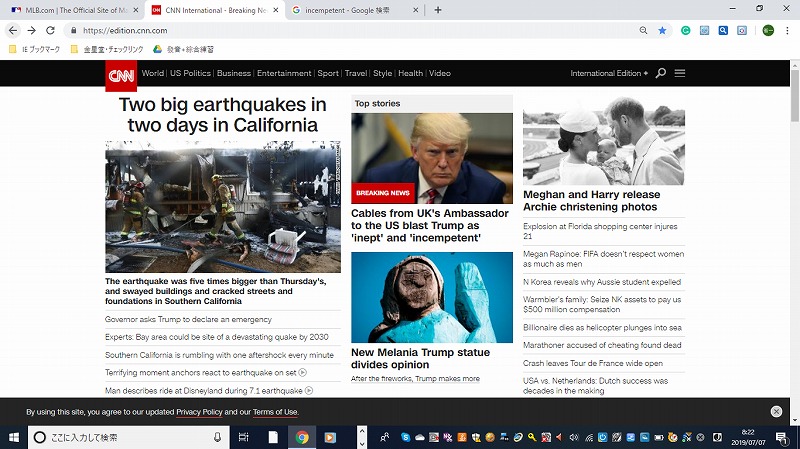Screen dimensions: 800x449
Task: Click the Cortana microphone icon
Action: [217, 437]
